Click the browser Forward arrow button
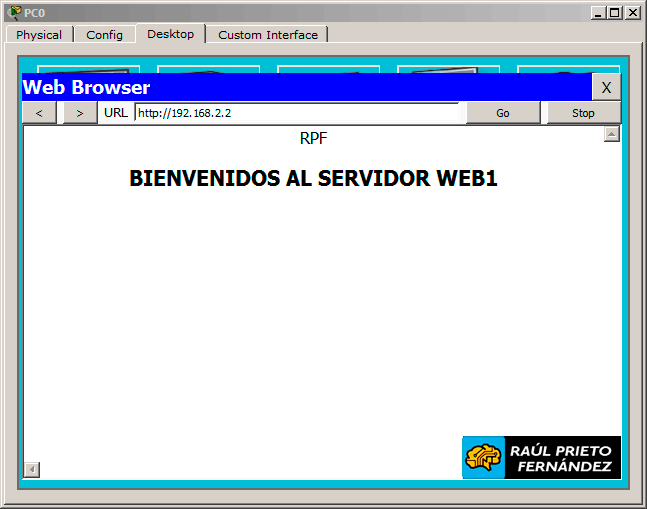Screen dimensions: 647x509 (x=79, y=113)
